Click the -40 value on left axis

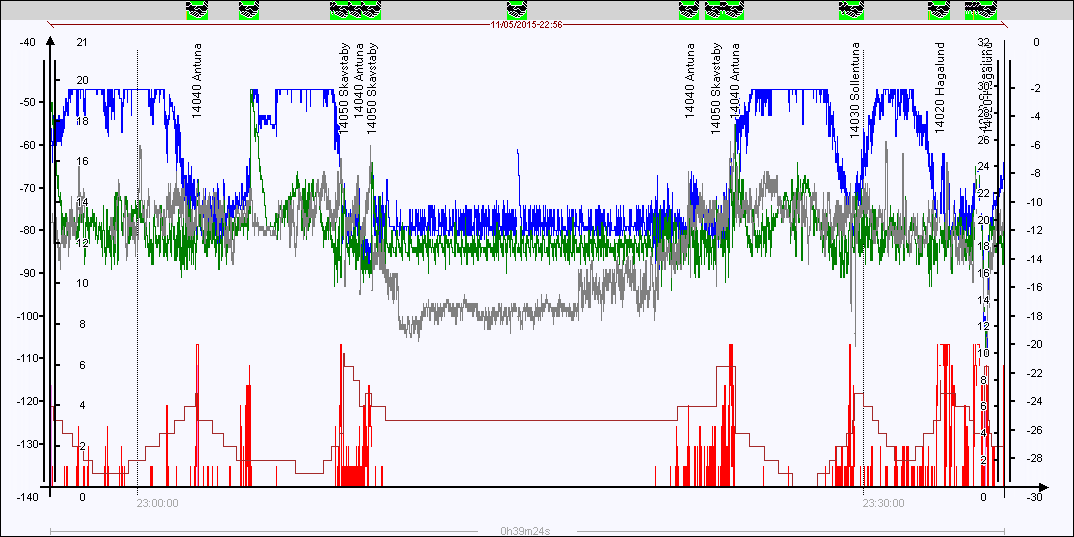click(x=27, y=42)
